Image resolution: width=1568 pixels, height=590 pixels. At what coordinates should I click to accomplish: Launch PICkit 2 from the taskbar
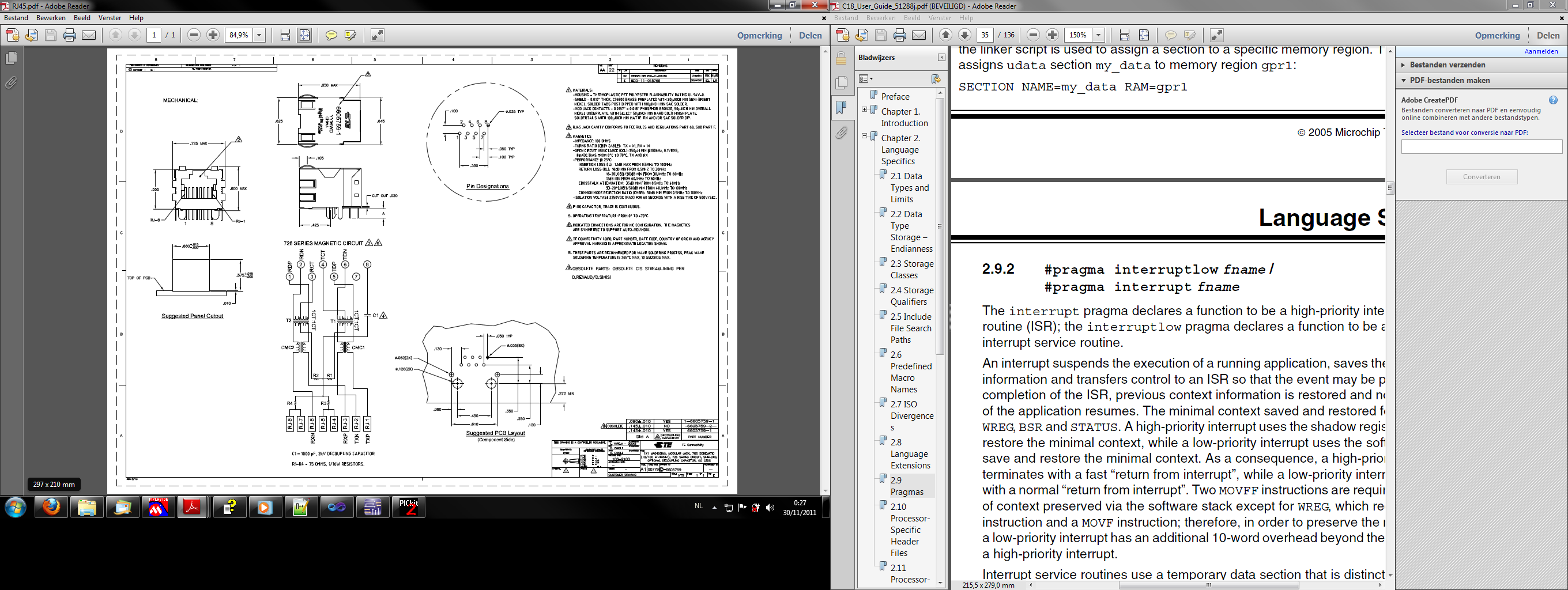pyautogui.click(x=409, y=507)
